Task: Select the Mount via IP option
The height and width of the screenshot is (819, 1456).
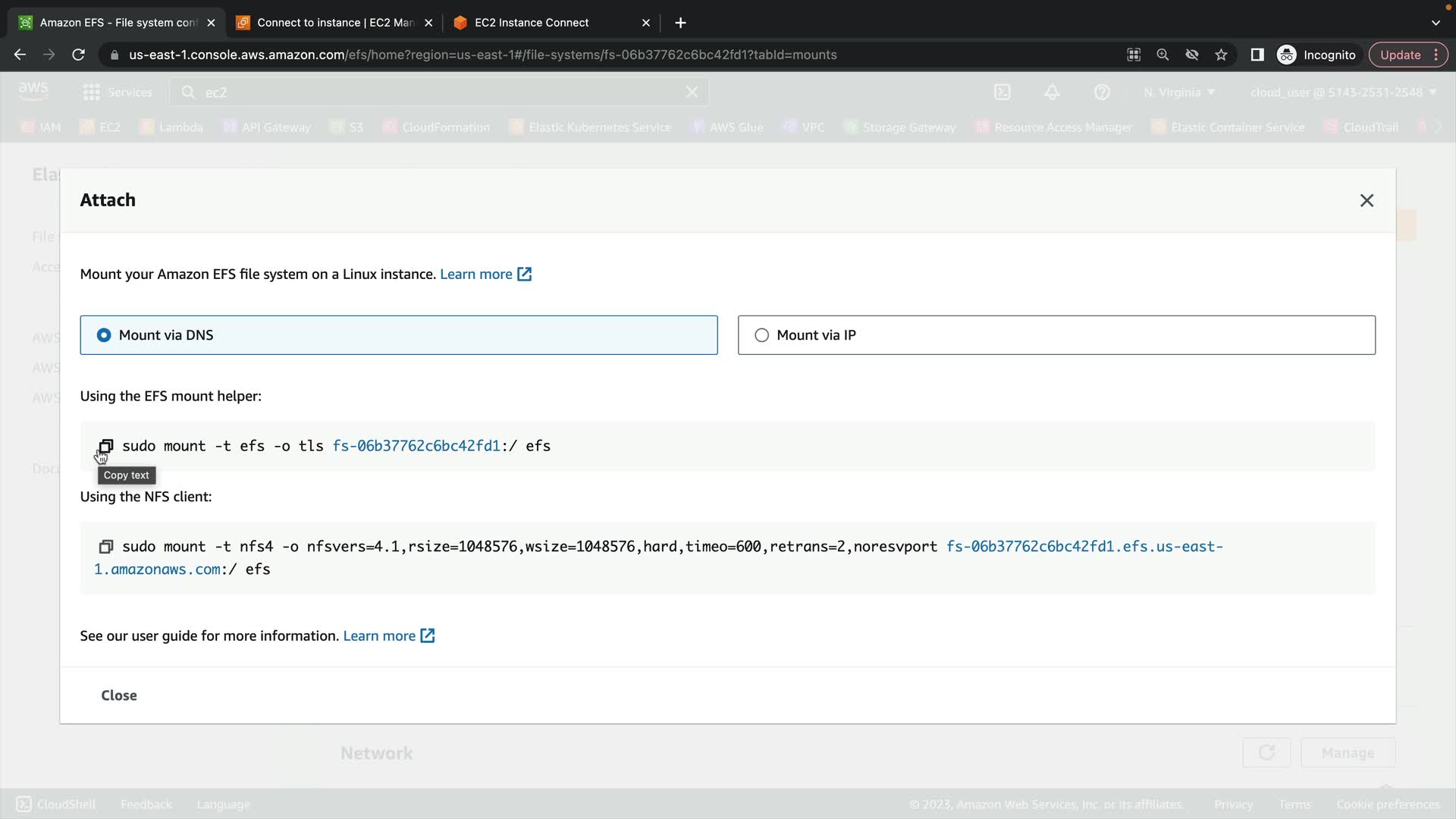Action: (x=762, y=335)
